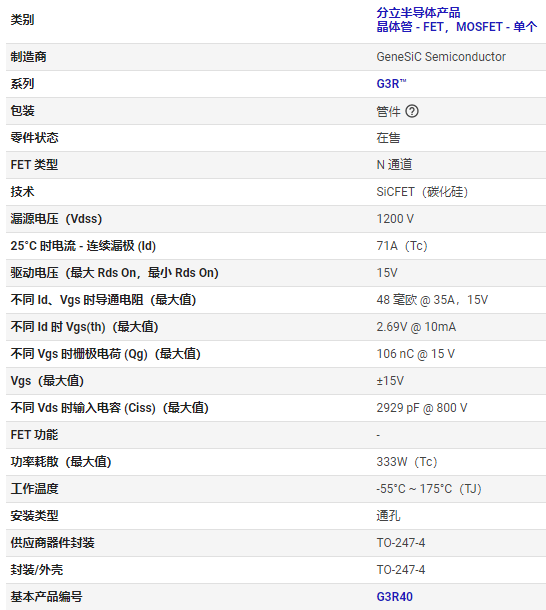
Task: Click the 供应商器件封装 row label
Action: pyautogui.click(x=53, y=543)
